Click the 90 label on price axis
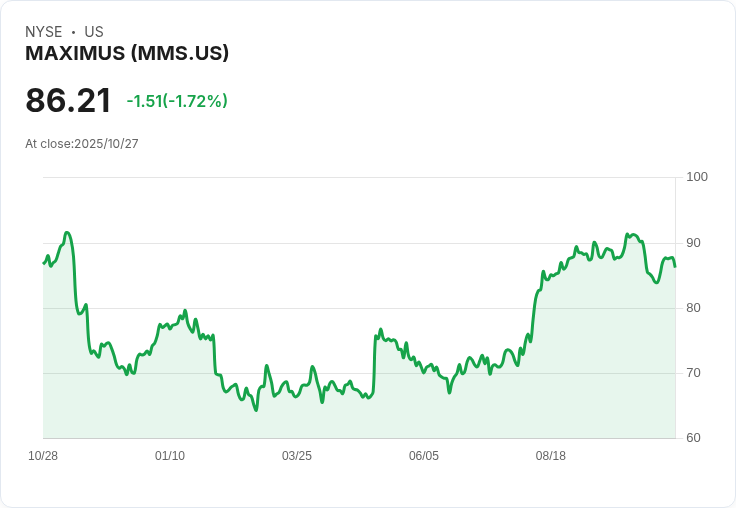 694,243
